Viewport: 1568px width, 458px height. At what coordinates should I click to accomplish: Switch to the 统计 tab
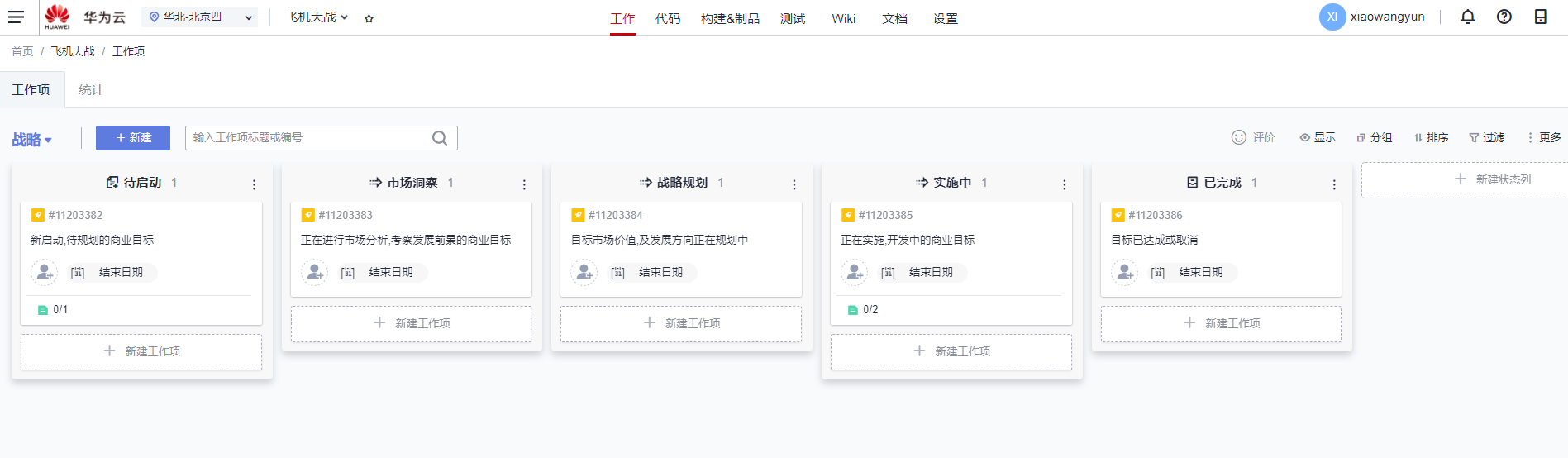(x=91, y=89)
